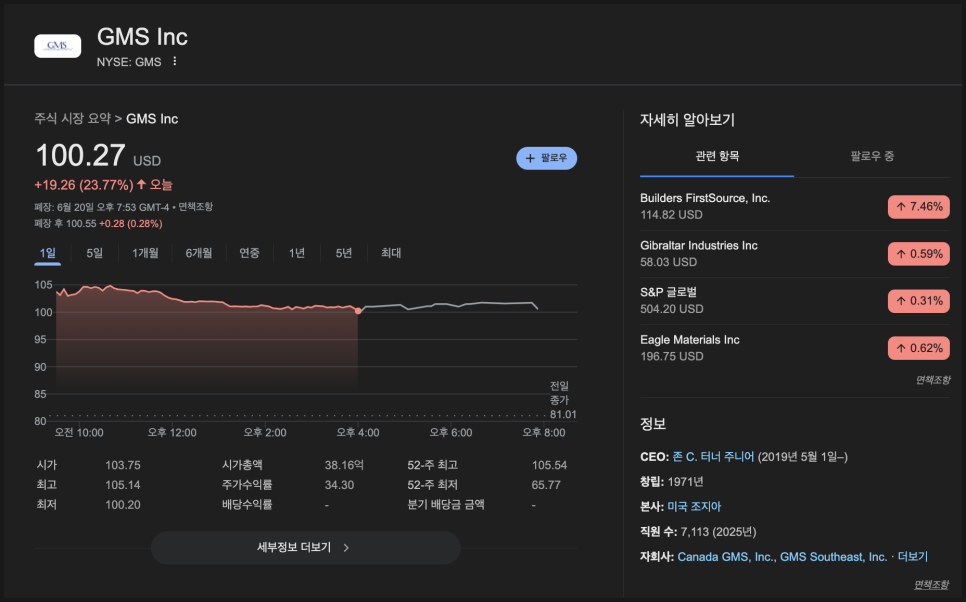
Task: Show the 5년 chart range
Action: tap(344, 253)
